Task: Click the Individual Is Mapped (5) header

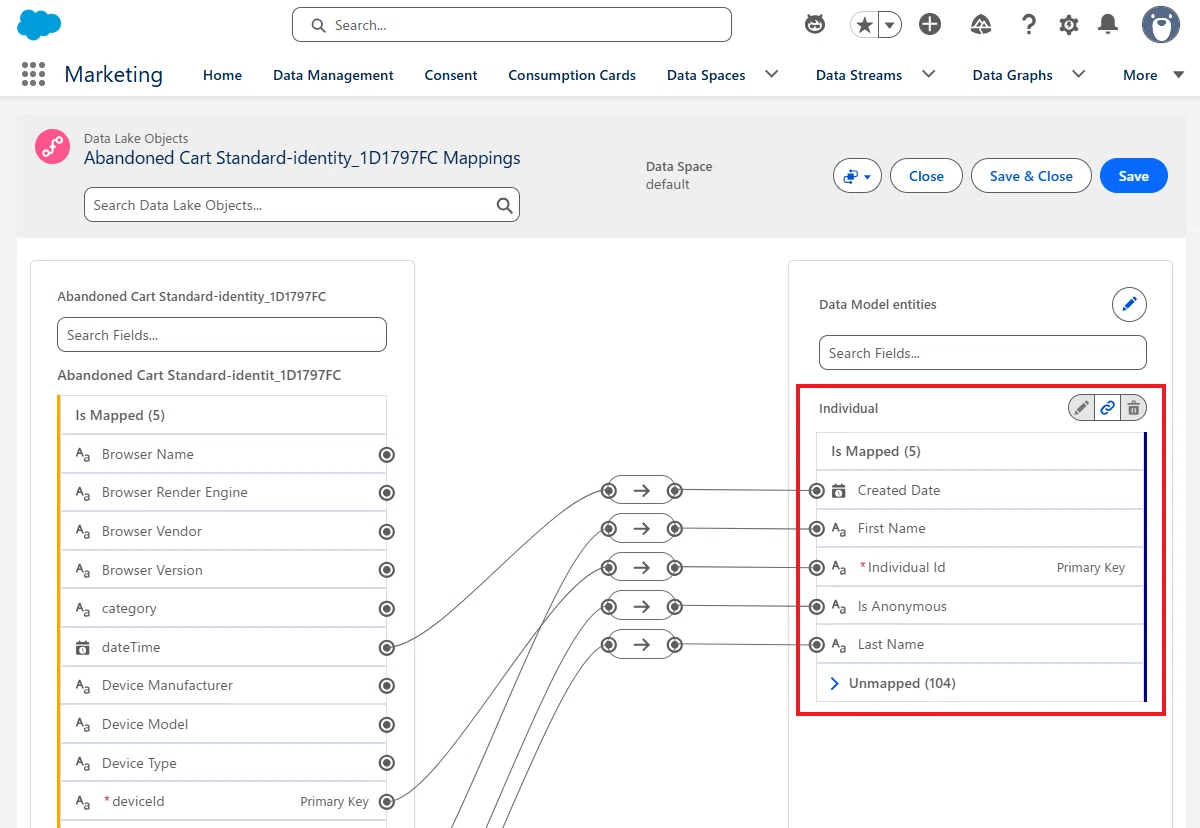Action: (980, 452)
